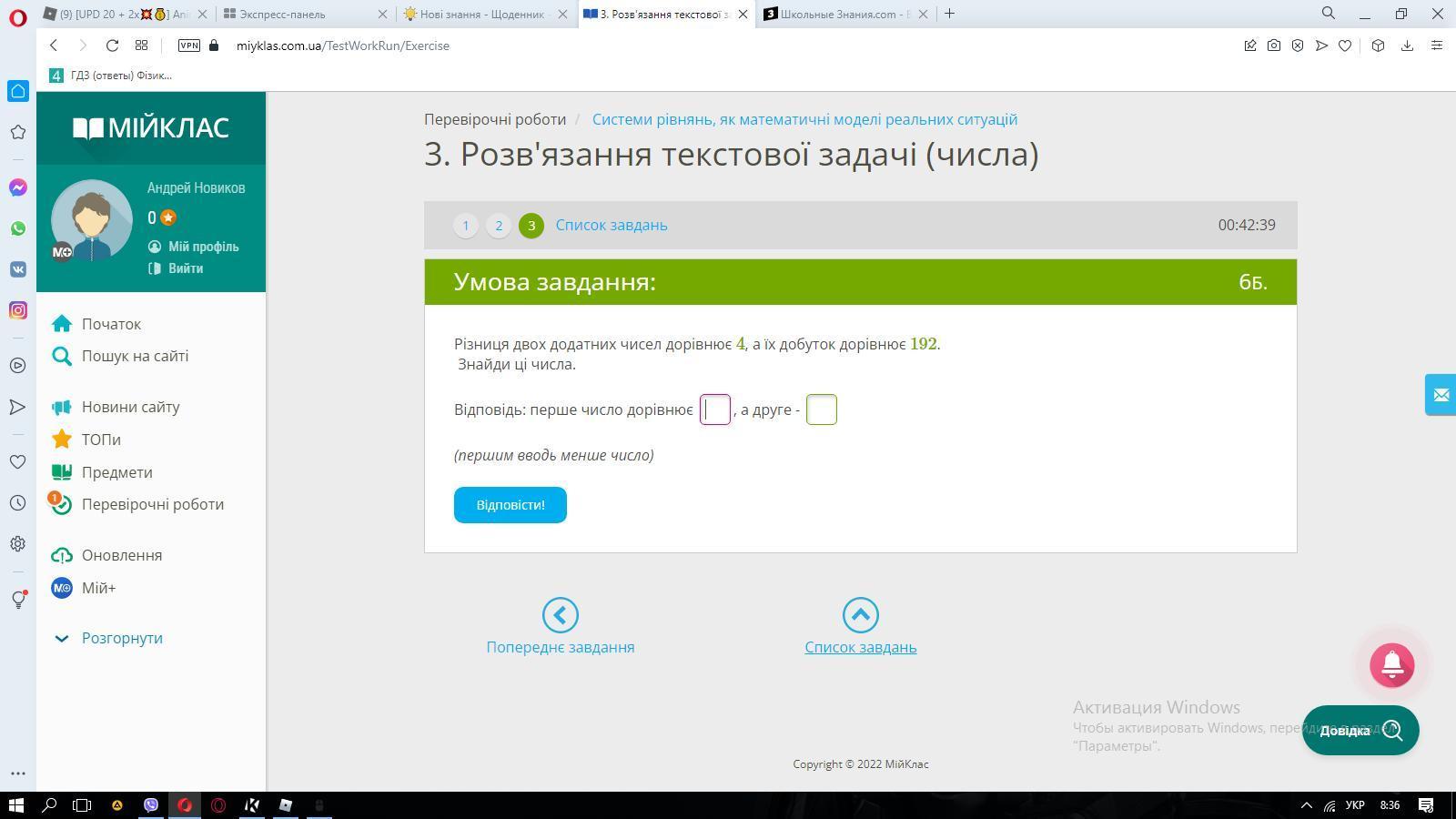Open the Довідка help widget
The image size is (1456, 819).
[1360, 731]
